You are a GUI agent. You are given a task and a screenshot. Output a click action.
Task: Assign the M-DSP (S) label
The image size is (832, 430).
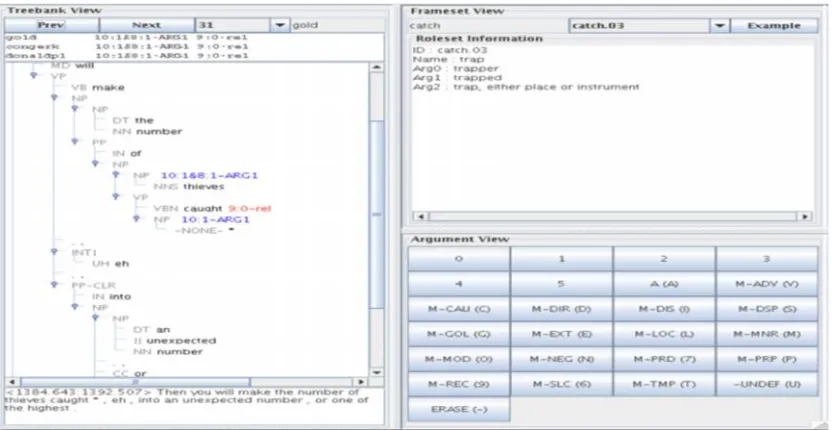(x=767, y=308)
